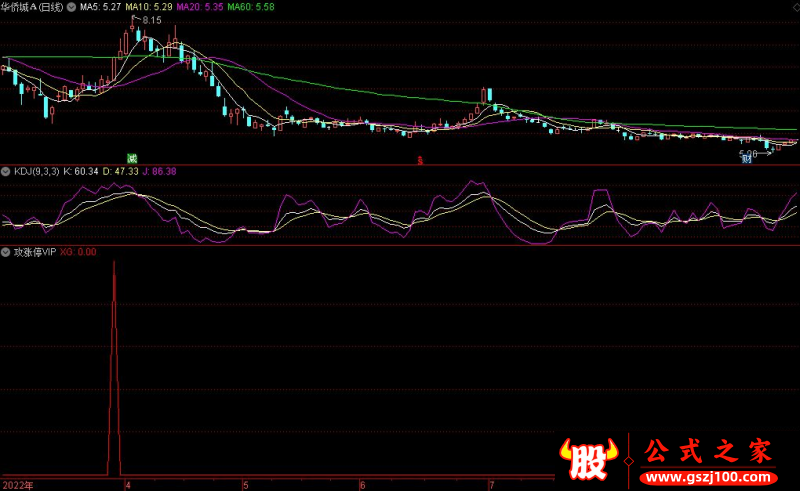This screenshot has width=800, height=491.
Task: Click the XG: 0.00 indicator value
Action: click(78, 252)
